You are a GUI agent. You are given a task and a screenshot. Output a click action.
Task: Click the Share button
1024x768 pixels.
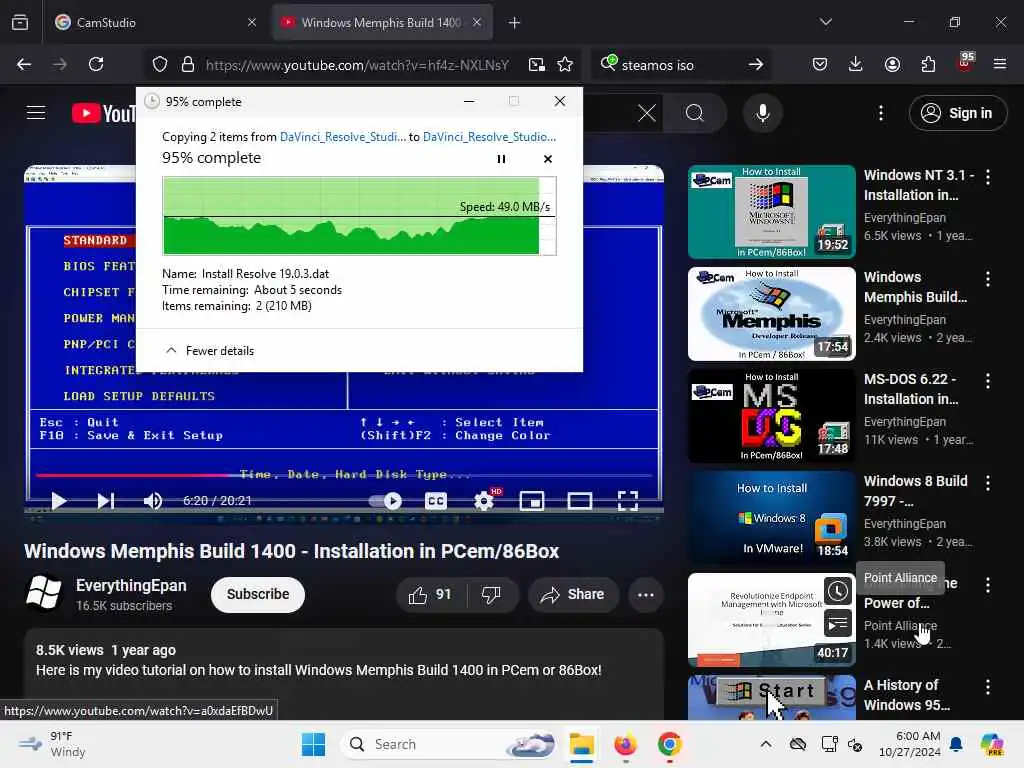click(x=572, y=594)
